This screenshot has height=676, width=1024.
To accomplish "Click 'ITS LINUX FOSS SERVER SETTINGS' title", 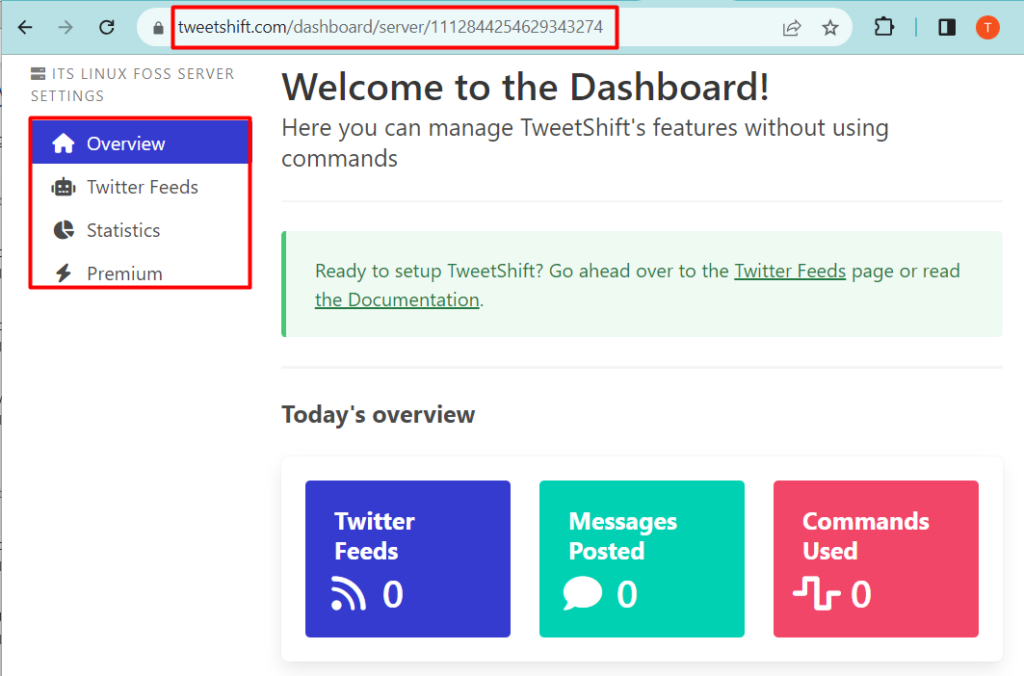I will (133, 85).
